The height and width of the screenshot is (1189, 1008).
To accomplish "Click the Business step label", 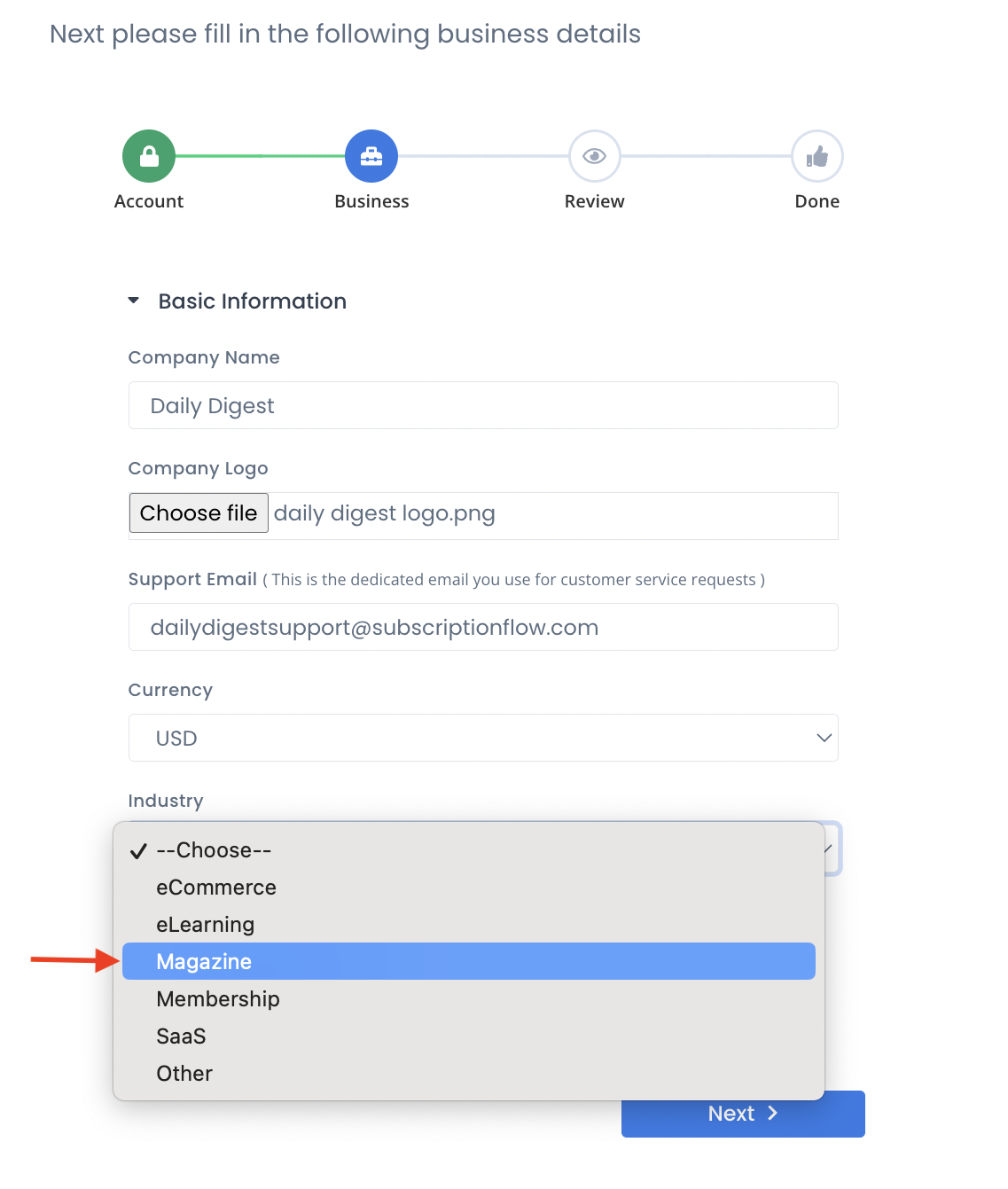I will pos(371,201).
